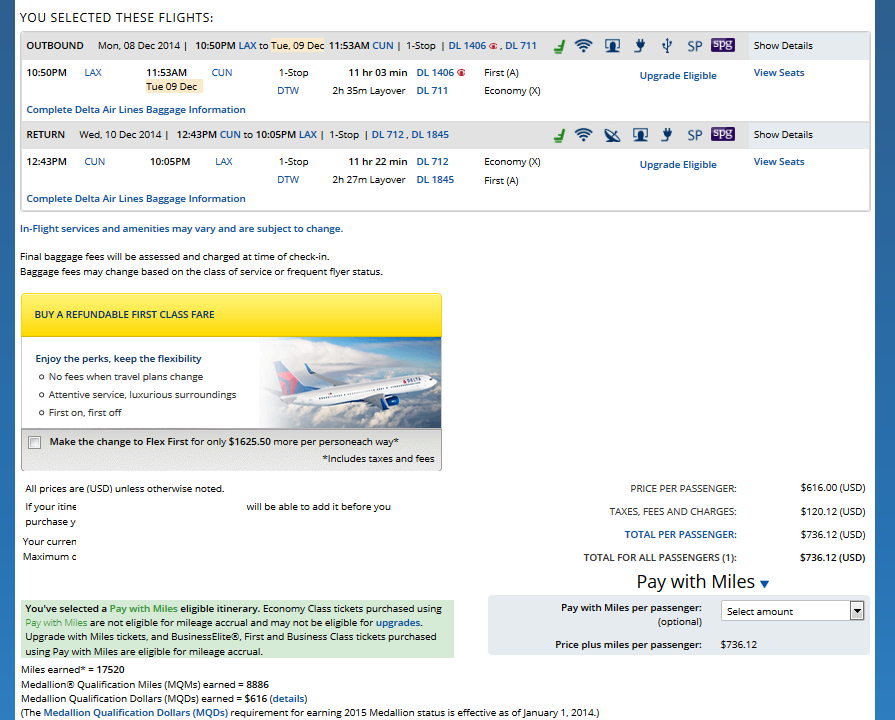895x720 pixels.
Task: Open View Seats for the outbound flight
Action: tap(778, 73)
